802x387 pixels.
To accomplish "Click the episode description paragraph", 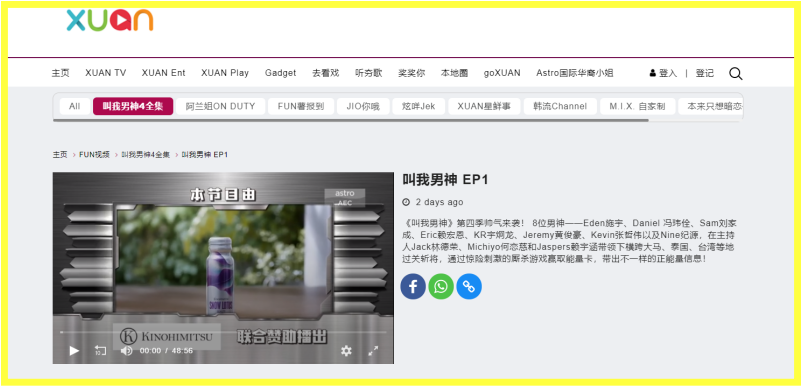I will click(569, 241).
